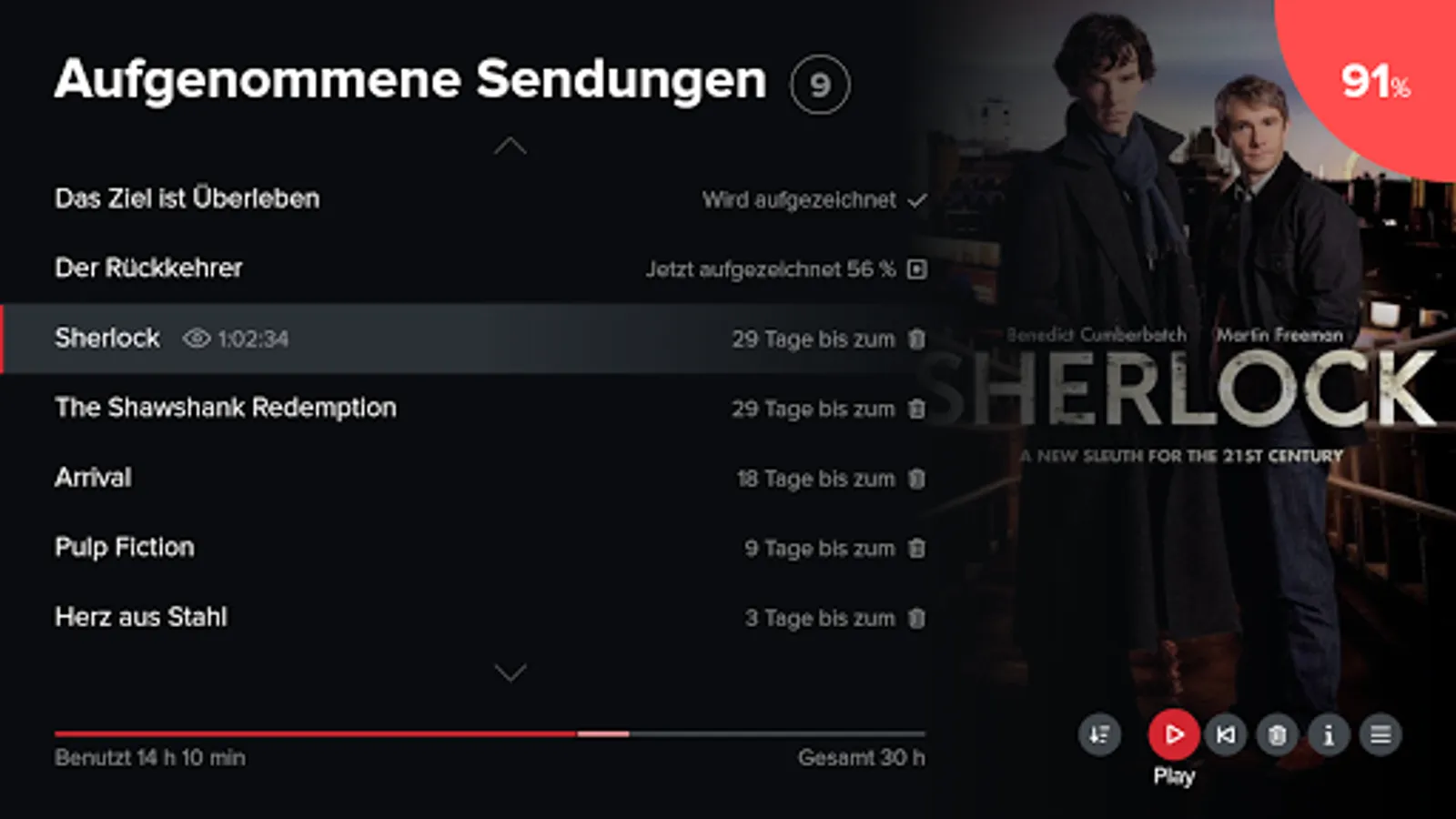Click the red Play button
The height and width of the screenshot is (819, 1456).
1173,734
